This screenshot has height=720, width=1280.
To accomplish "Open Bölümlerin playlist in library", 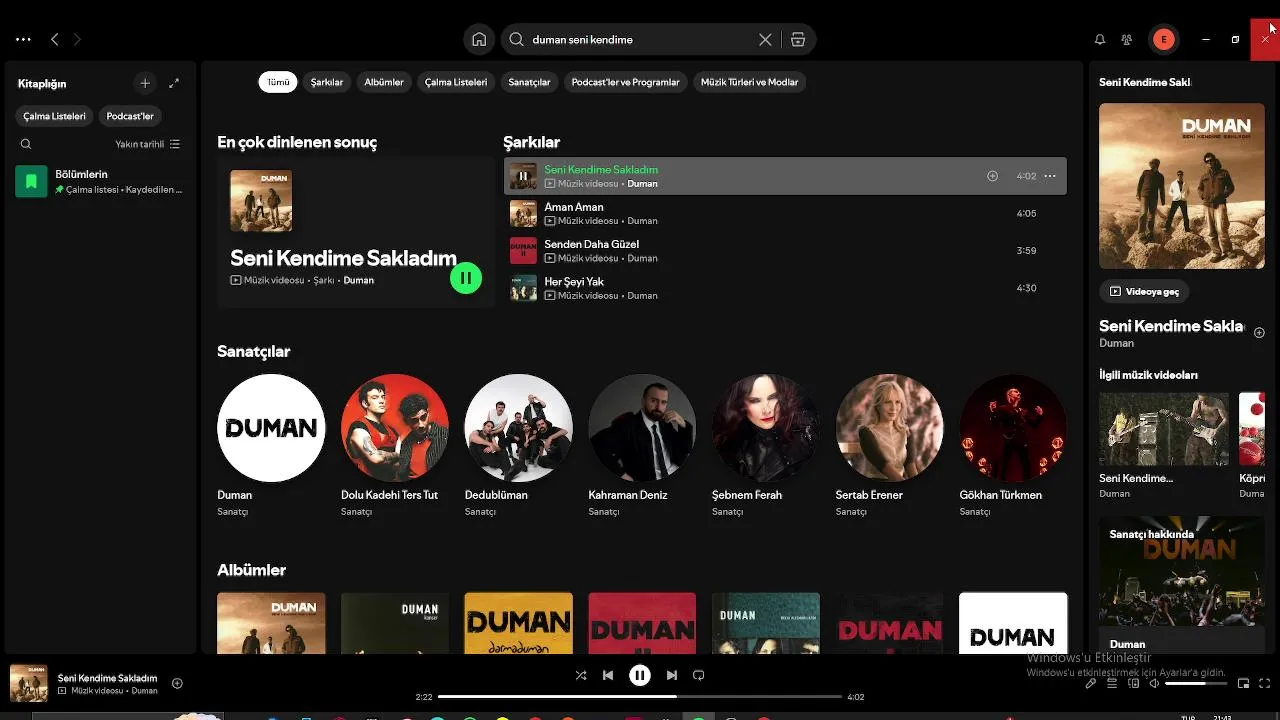I will (100, 181).
